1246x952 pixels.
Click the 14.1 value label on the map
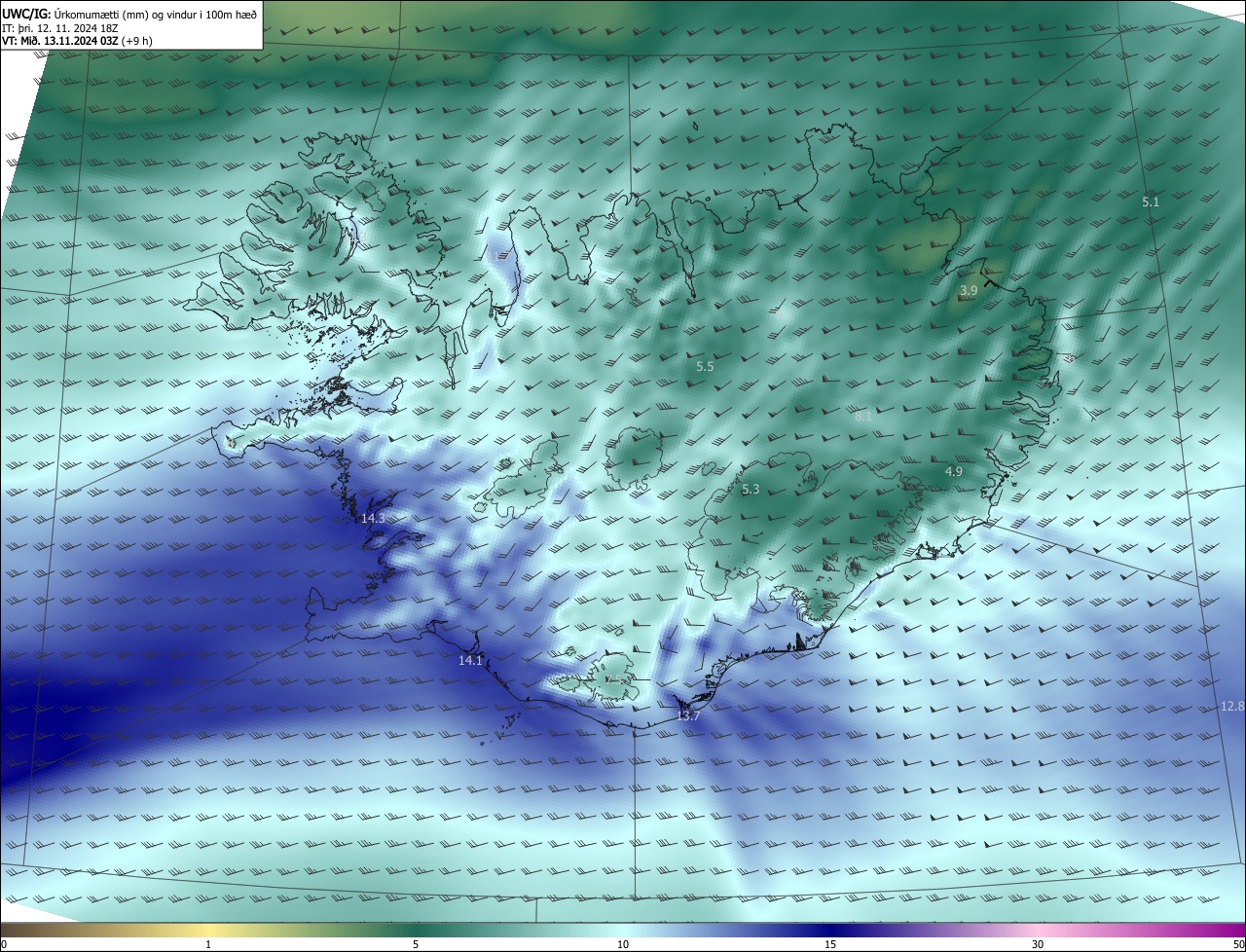(470, 661)
